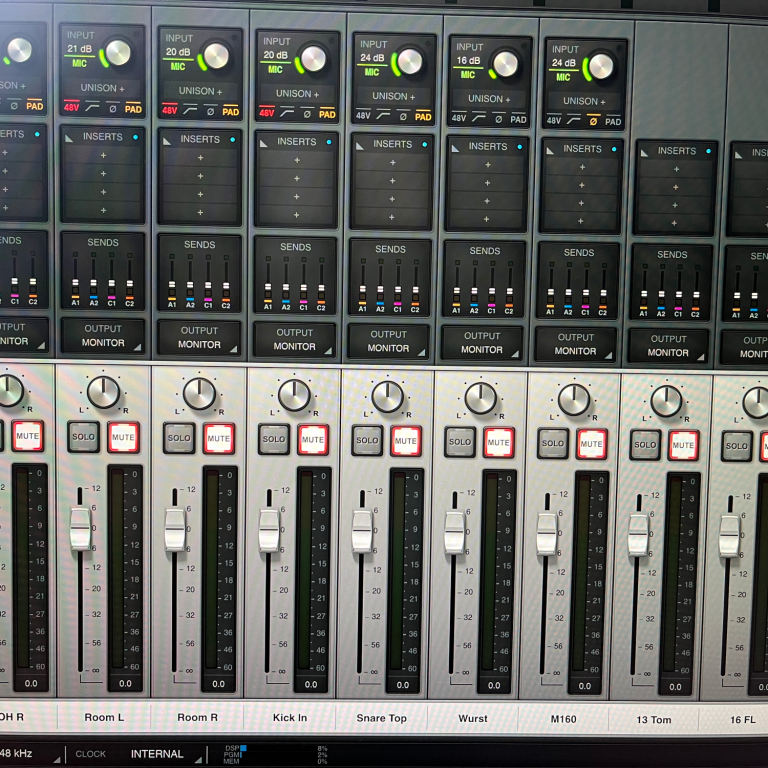The image size is (768, 768).
Task: Click the second insert plus slot on Room R
Action: 200,176
